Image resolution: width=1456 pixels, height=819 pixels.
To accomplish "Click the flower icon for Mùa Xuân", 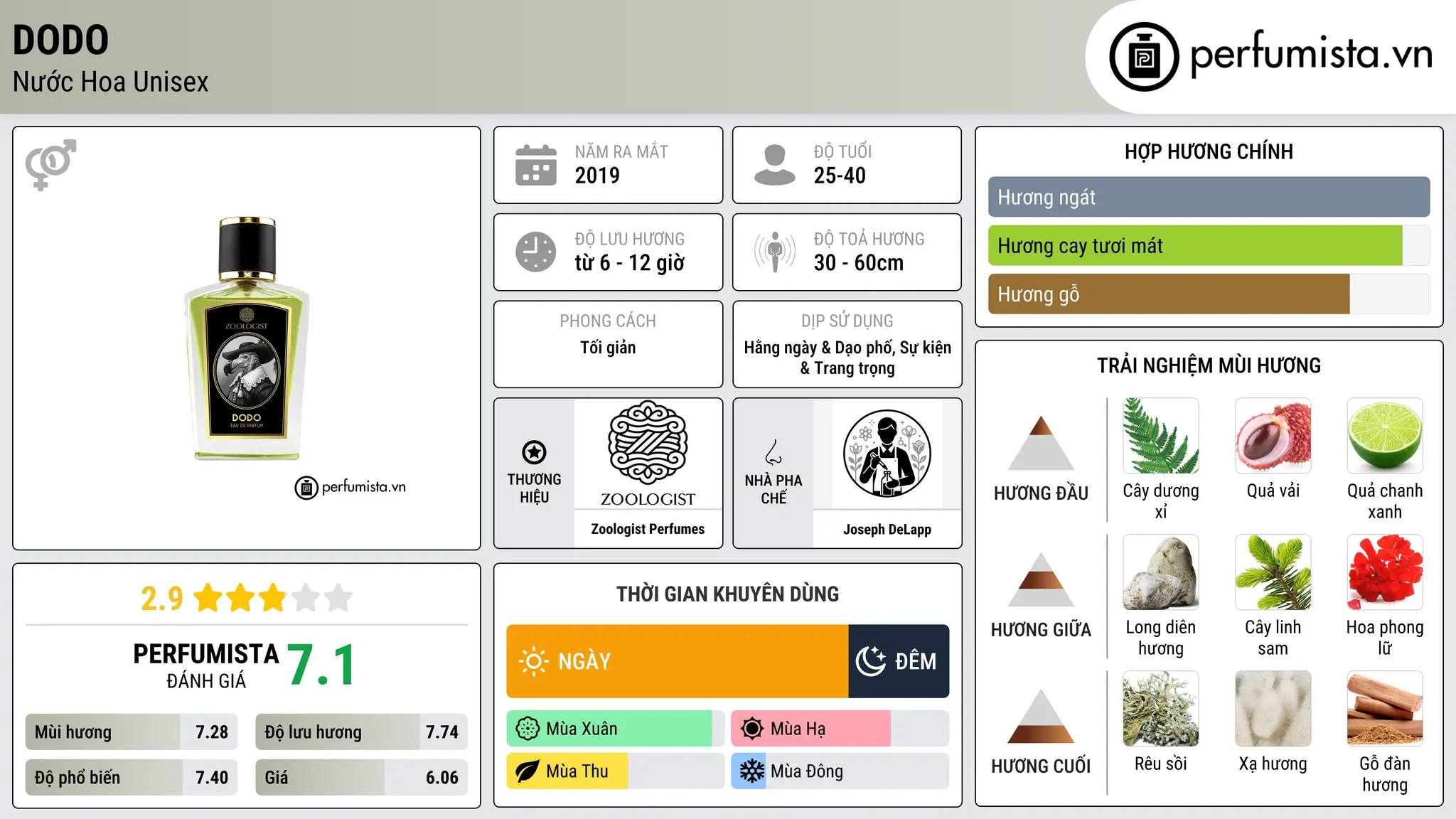I will tap(528, 729).
